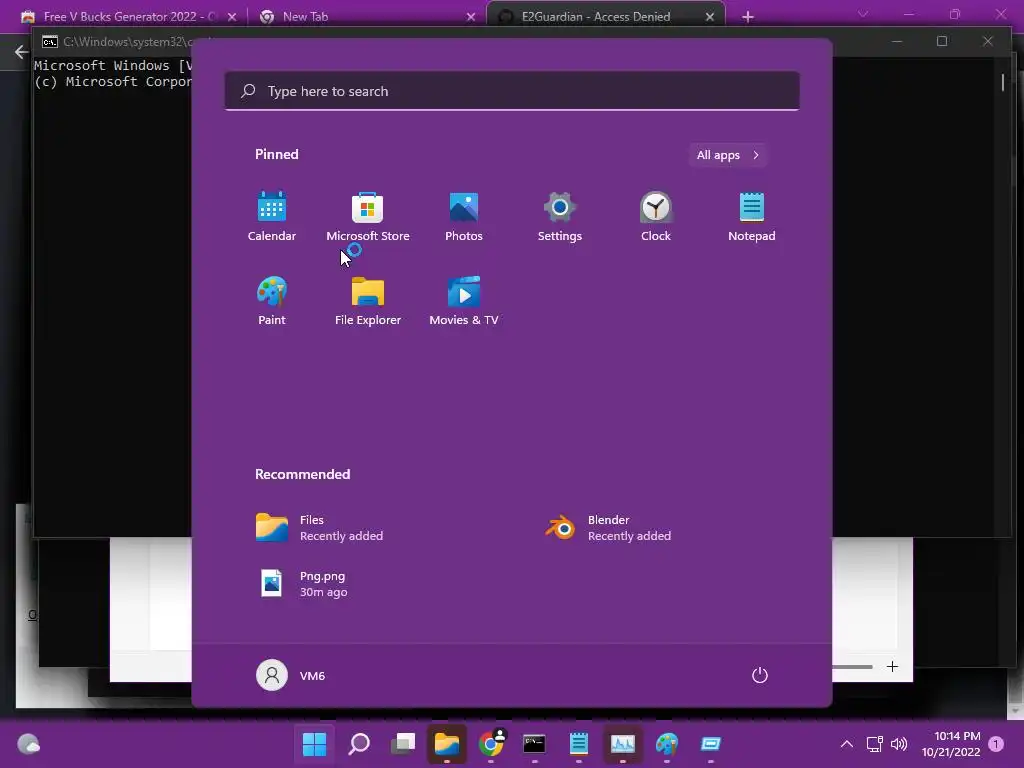Open File Explorer from pinned apps
Screen dimensions: 1024x768
pos(368,301)
